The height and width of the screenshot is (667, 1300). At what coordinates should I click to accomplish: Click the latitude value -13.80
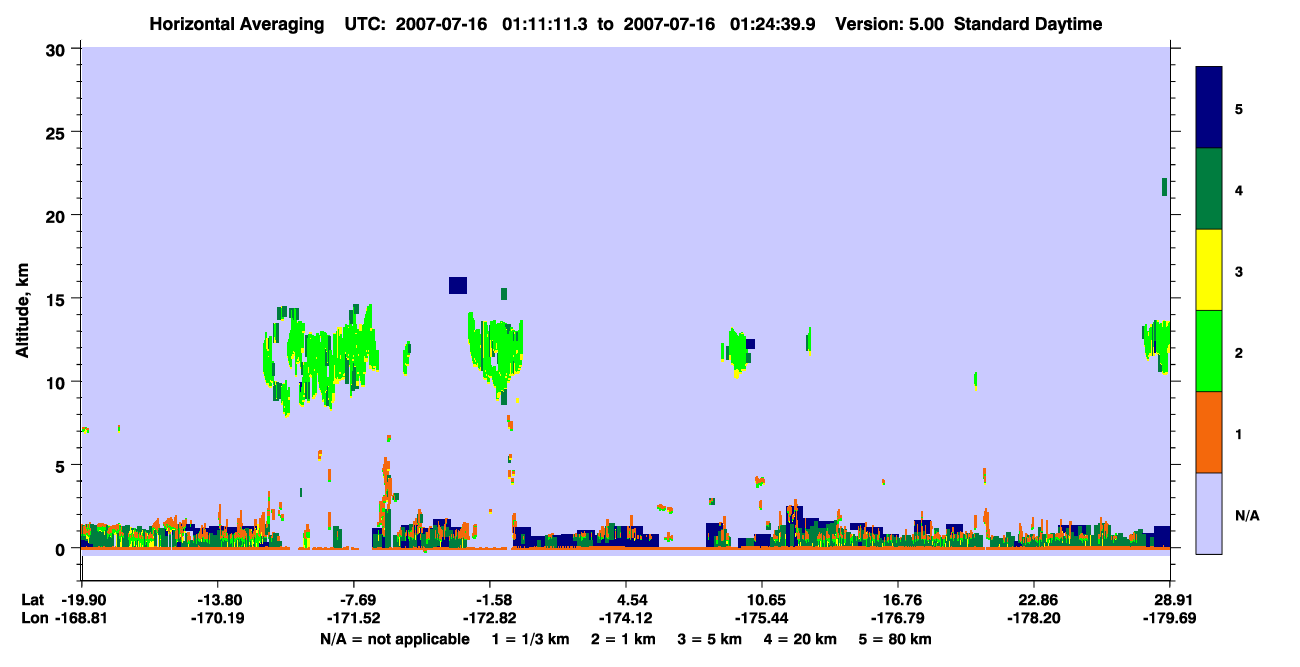tap(217, 600)
